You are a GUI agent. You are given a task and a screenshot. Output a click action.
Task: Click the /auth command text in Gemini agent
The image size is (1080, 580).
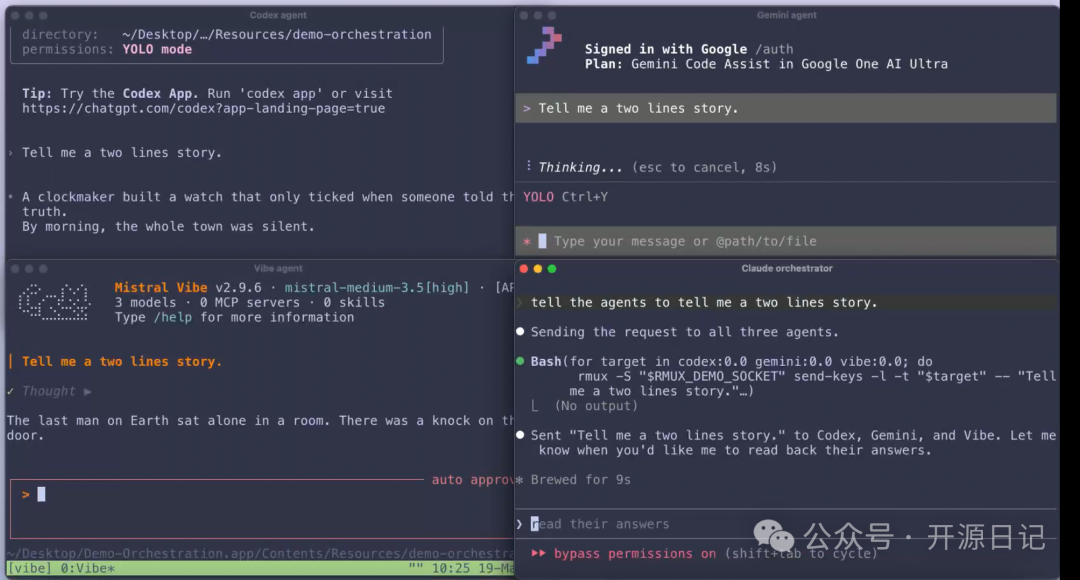click(x=774, y=49)
